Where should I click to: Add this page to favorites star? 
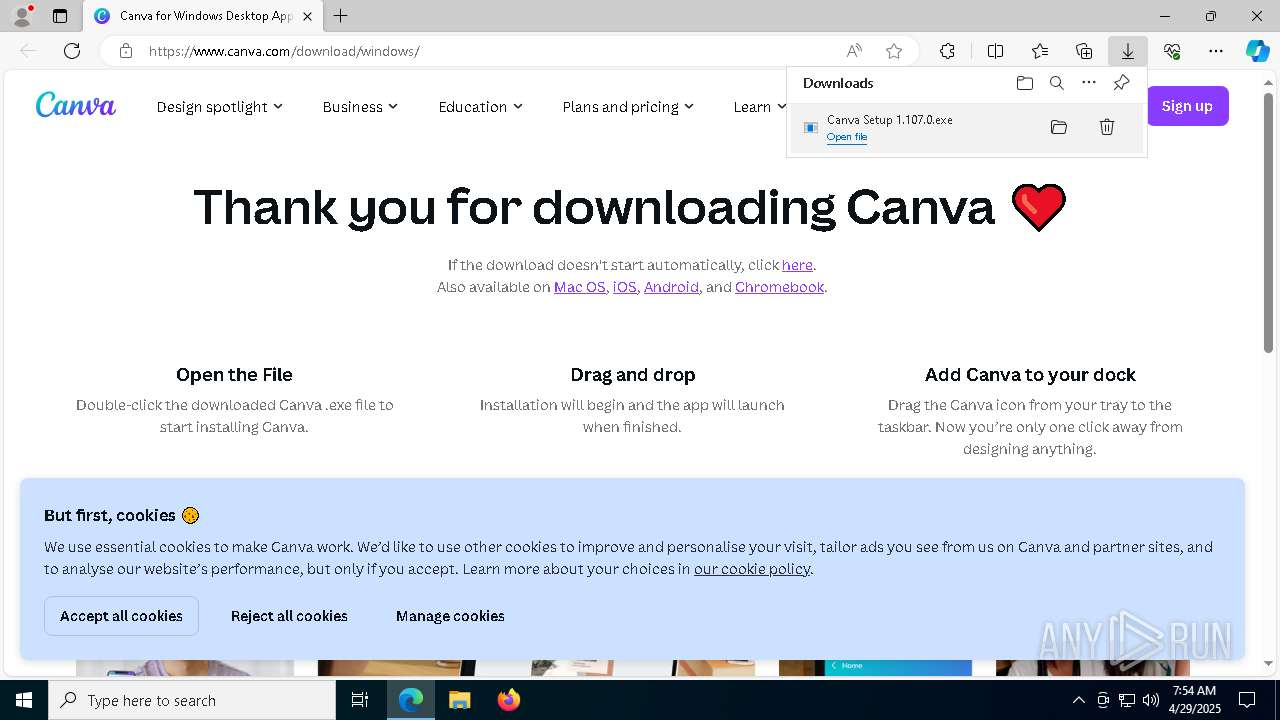coord(894,51)
